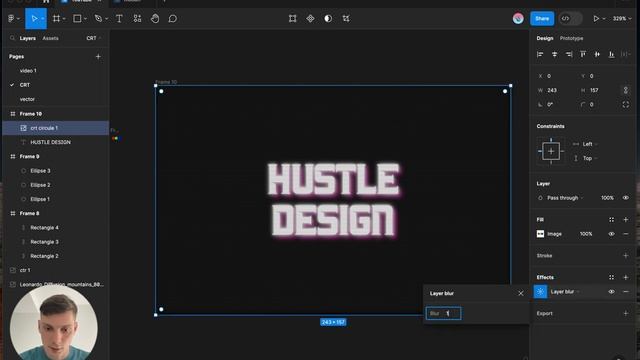
Task: Toggle layer visibility eye in Layer section
Action: pyautogui.click(x=626, y=198)
